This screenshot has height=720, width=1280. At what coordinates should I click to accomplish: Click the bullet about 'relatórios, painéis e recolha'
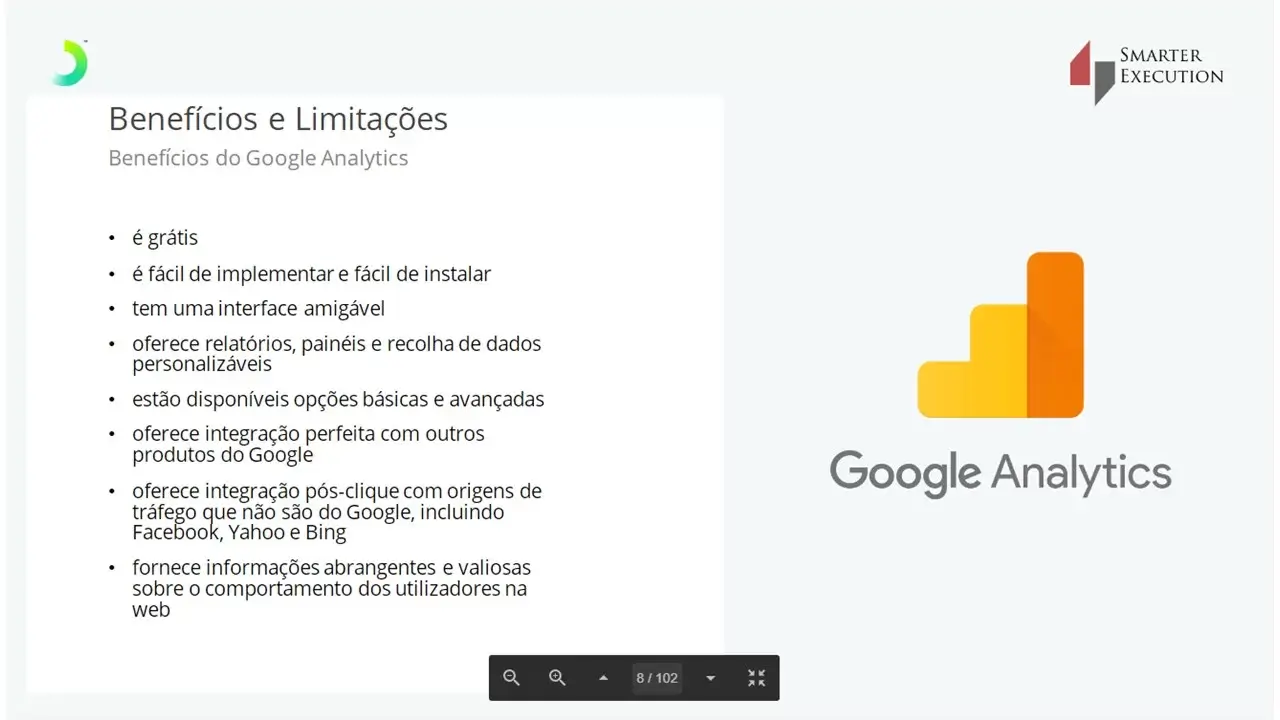pyautogui.click(x=336, y=353)
